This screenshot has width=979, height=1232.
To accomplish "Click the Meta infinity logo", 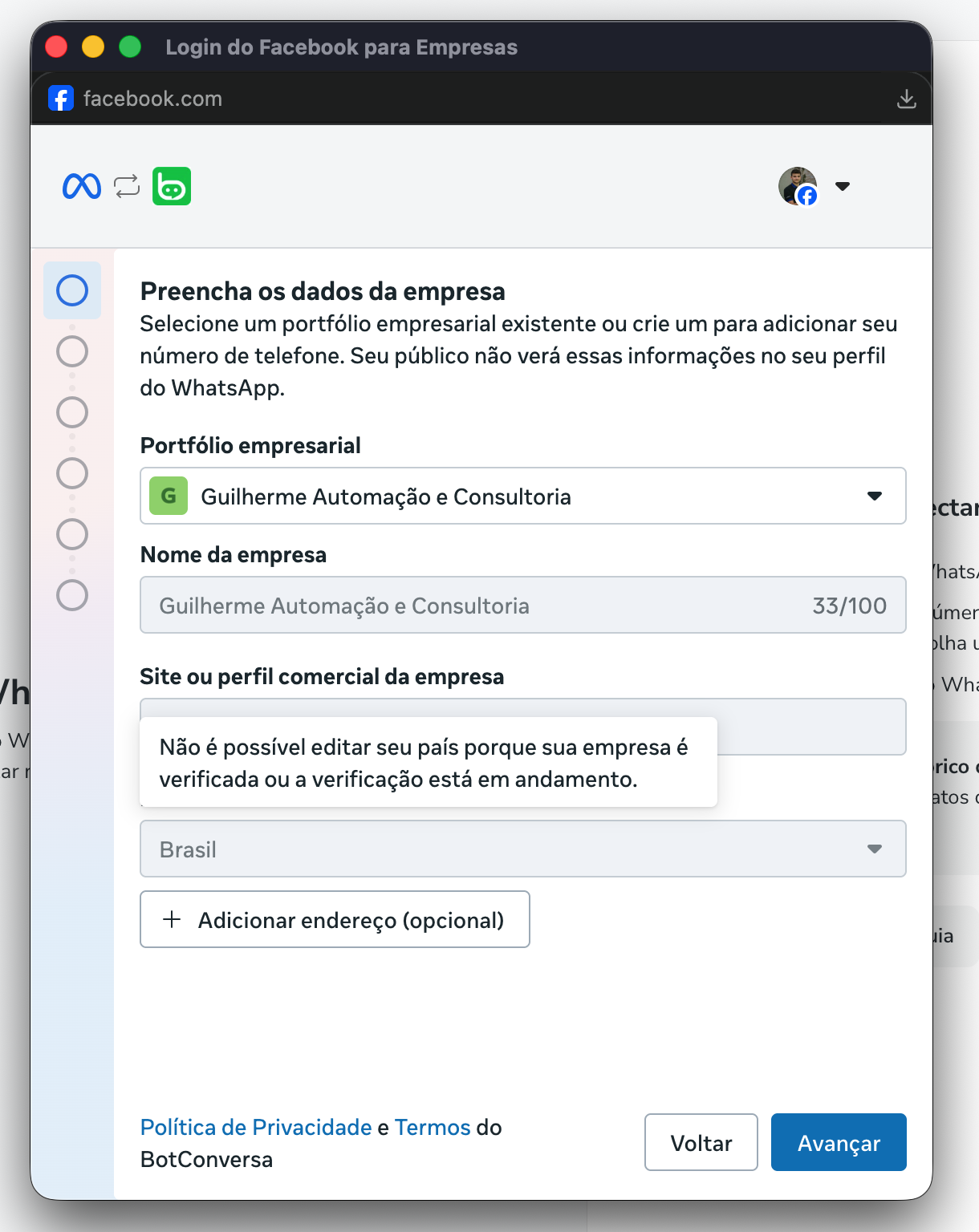I will 81,186.
